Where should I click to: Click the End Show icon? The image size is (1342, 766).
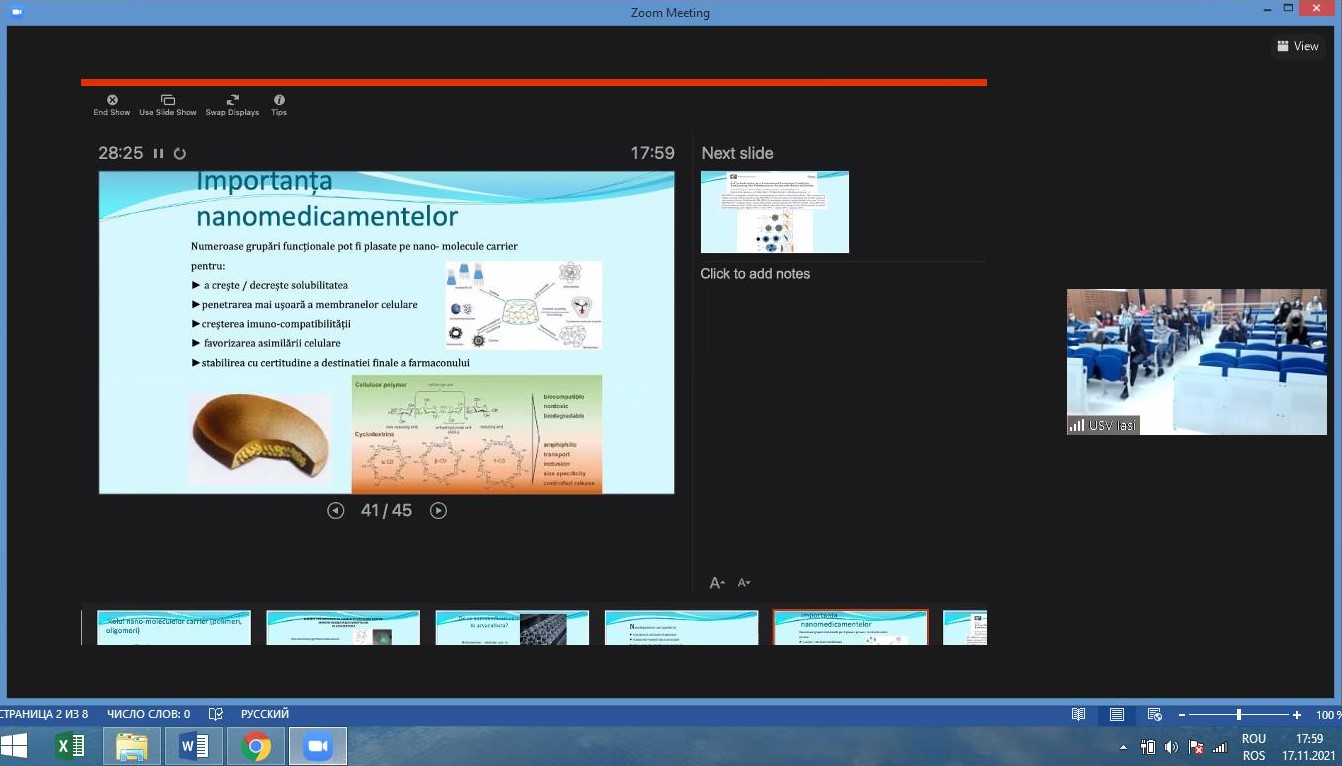112,101
